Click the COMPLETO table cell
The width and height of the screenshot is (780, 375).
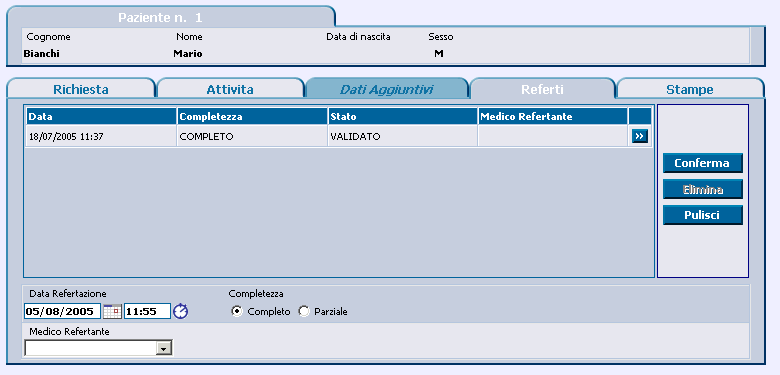[x=252, y=136]
